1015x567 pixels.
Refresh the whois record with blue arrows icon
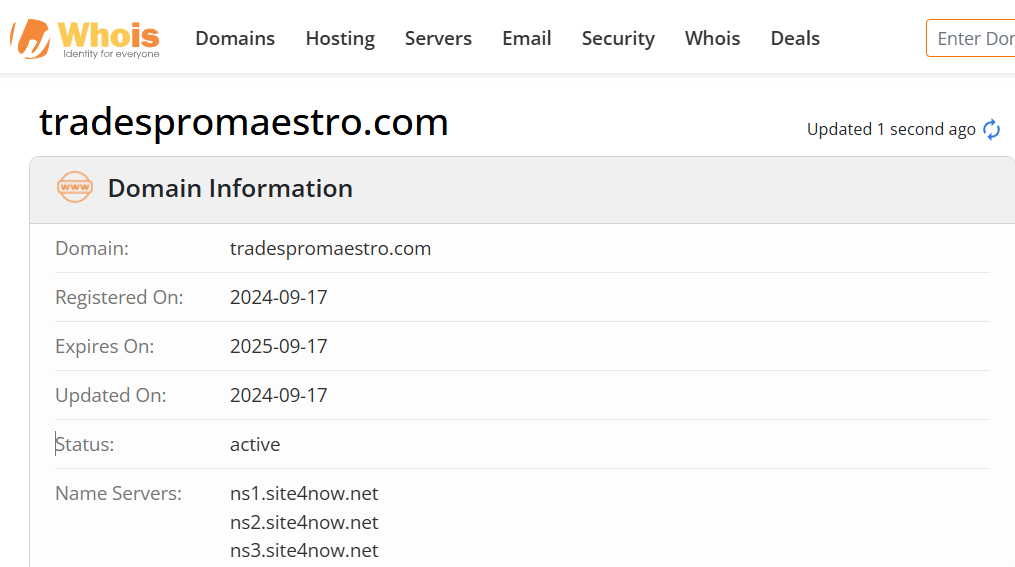pos(992,129)
